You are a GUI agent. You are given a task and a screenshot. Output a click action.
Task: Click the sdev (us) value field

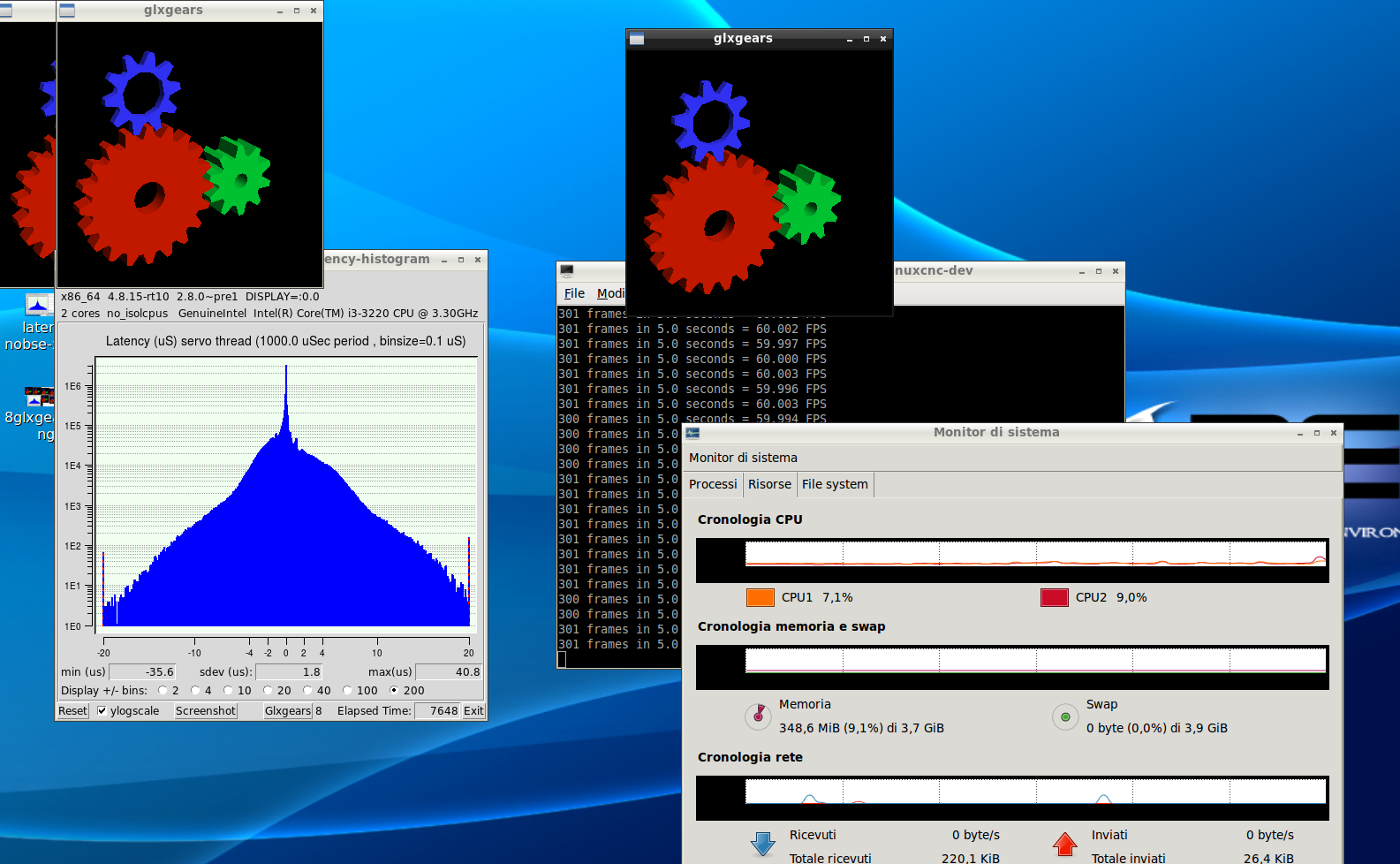[x=290, y=672]
